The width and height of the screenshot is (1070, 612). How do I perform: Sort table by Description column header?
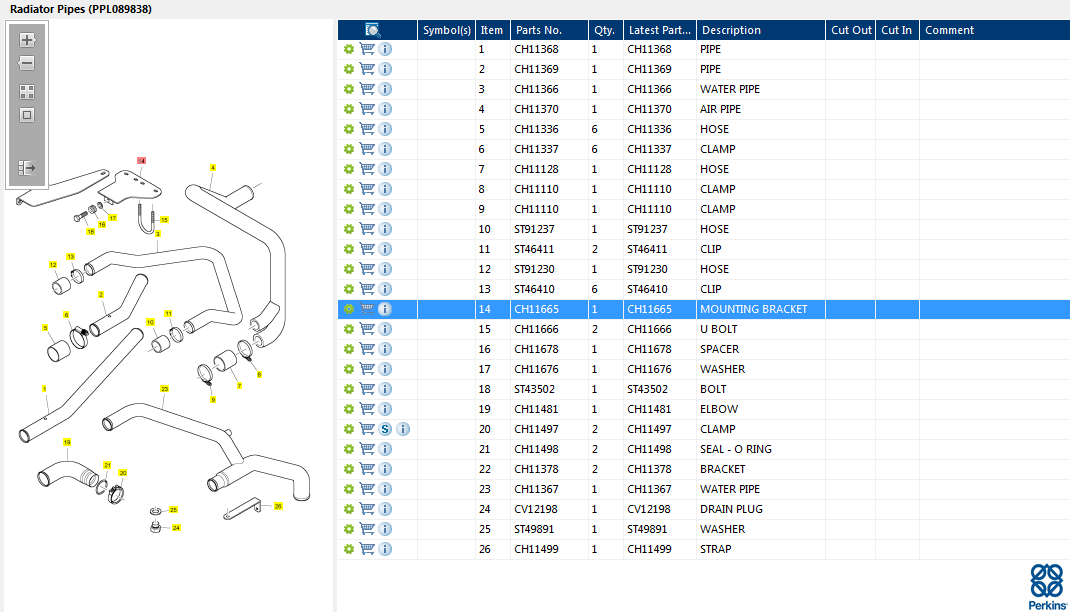[730, 30]
